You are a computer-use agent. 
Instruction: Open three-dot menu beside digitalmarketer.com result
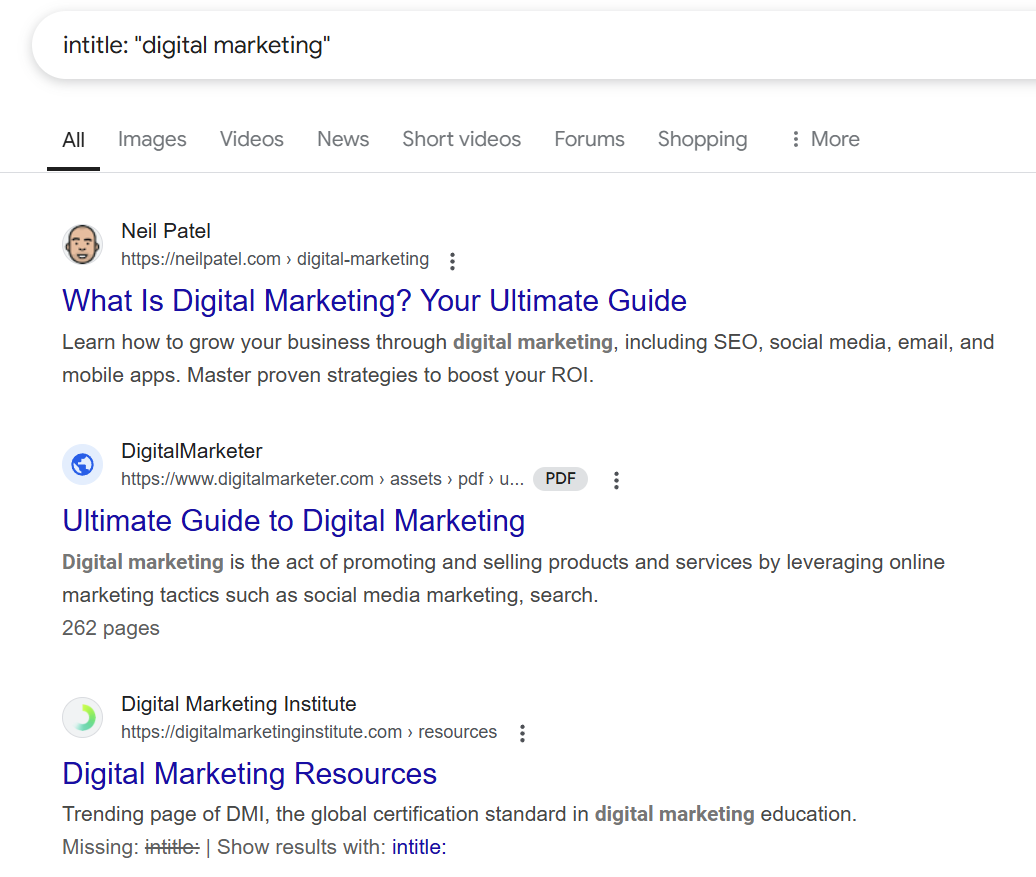pos(616,480)
